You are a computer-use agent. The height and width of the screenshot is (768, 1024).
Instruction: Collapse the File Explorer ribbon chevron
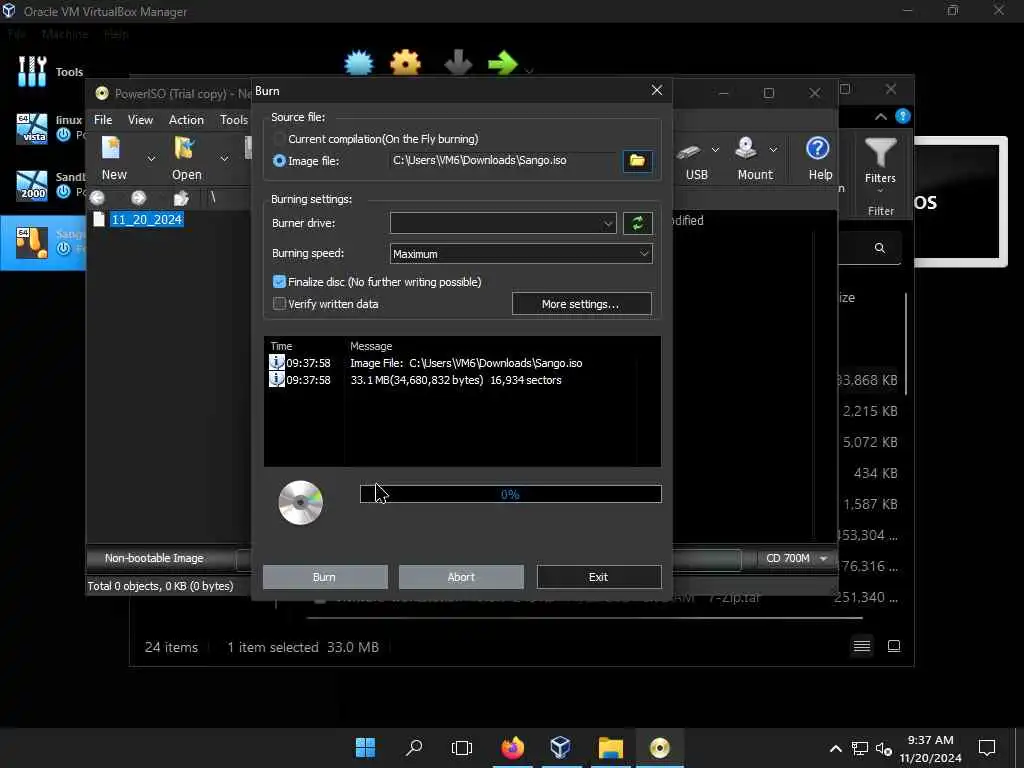coord(880,117)
